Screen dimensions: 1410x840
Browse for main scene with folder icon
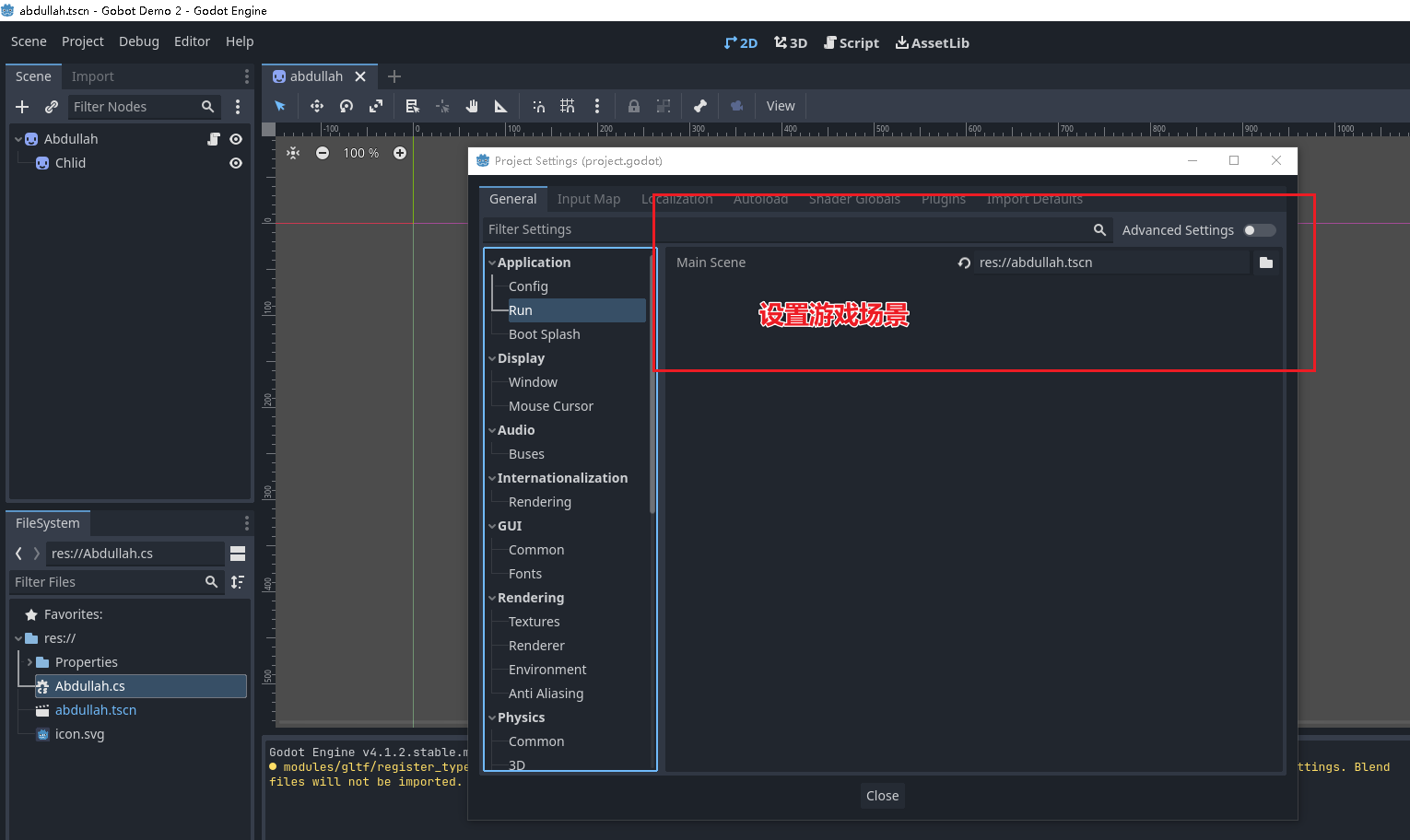point(1266,262)
